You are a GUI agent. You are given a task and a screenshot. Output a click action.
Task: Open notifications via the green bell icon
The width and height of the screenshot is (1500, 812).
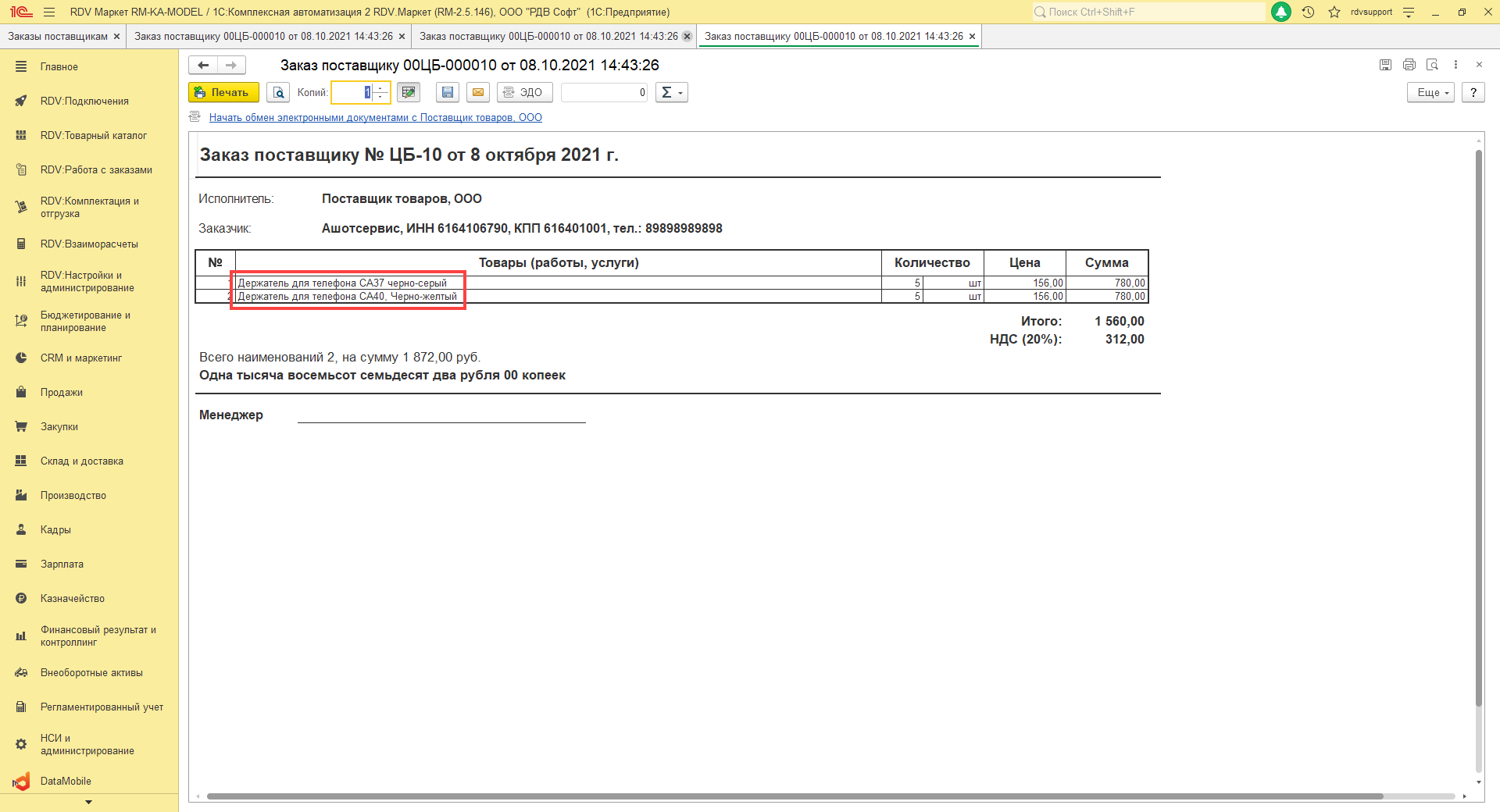(x=1281, y=12)
